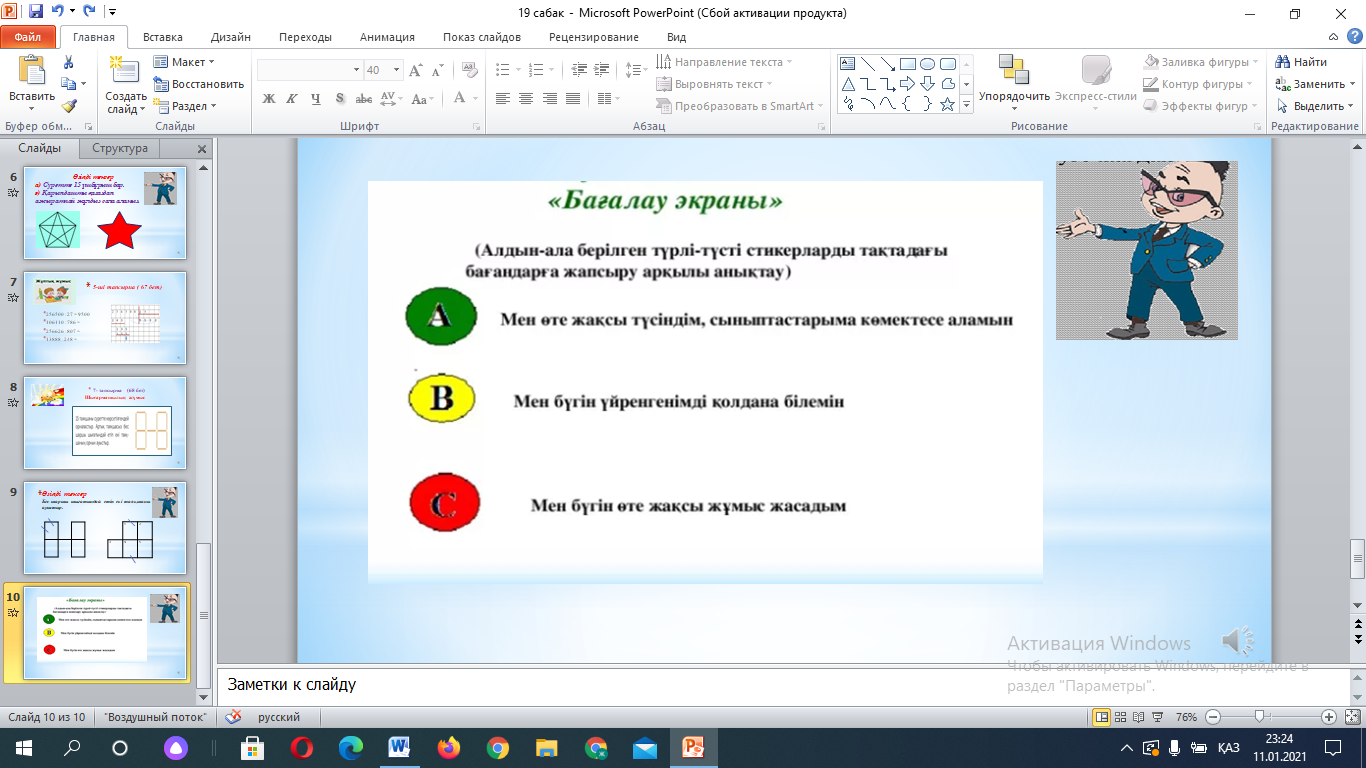Select the slide 8 thumbnail

click(x=105, y=423)
